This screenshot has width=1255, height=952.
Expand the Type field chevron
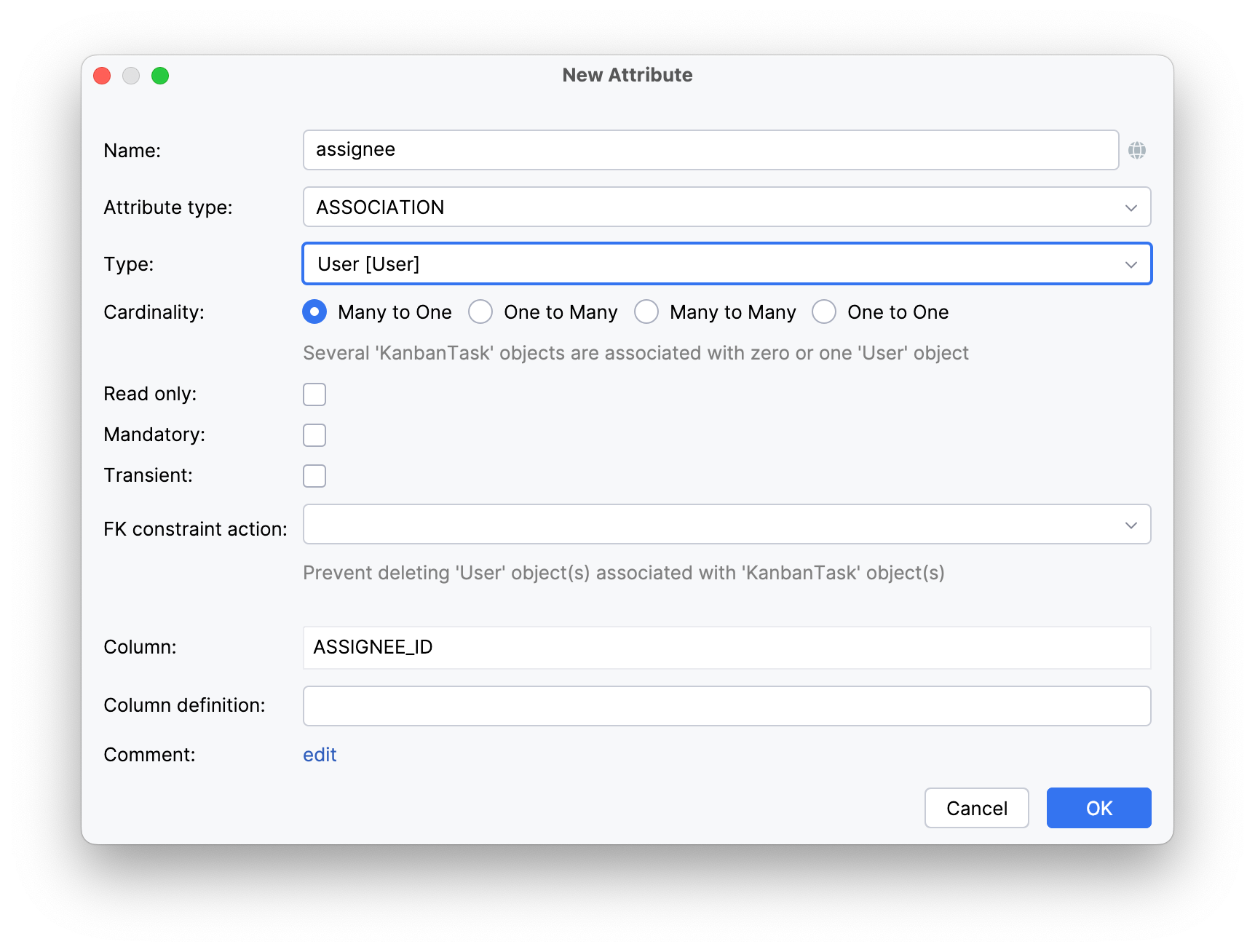[x=1131, y=263]
